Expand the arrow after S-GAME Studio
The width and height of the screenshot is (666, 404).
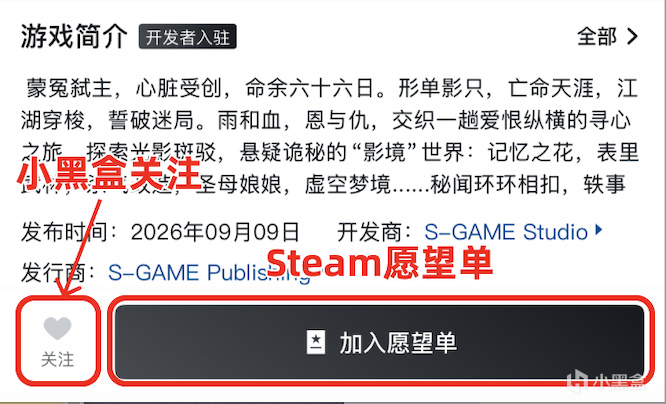(599, 230)
